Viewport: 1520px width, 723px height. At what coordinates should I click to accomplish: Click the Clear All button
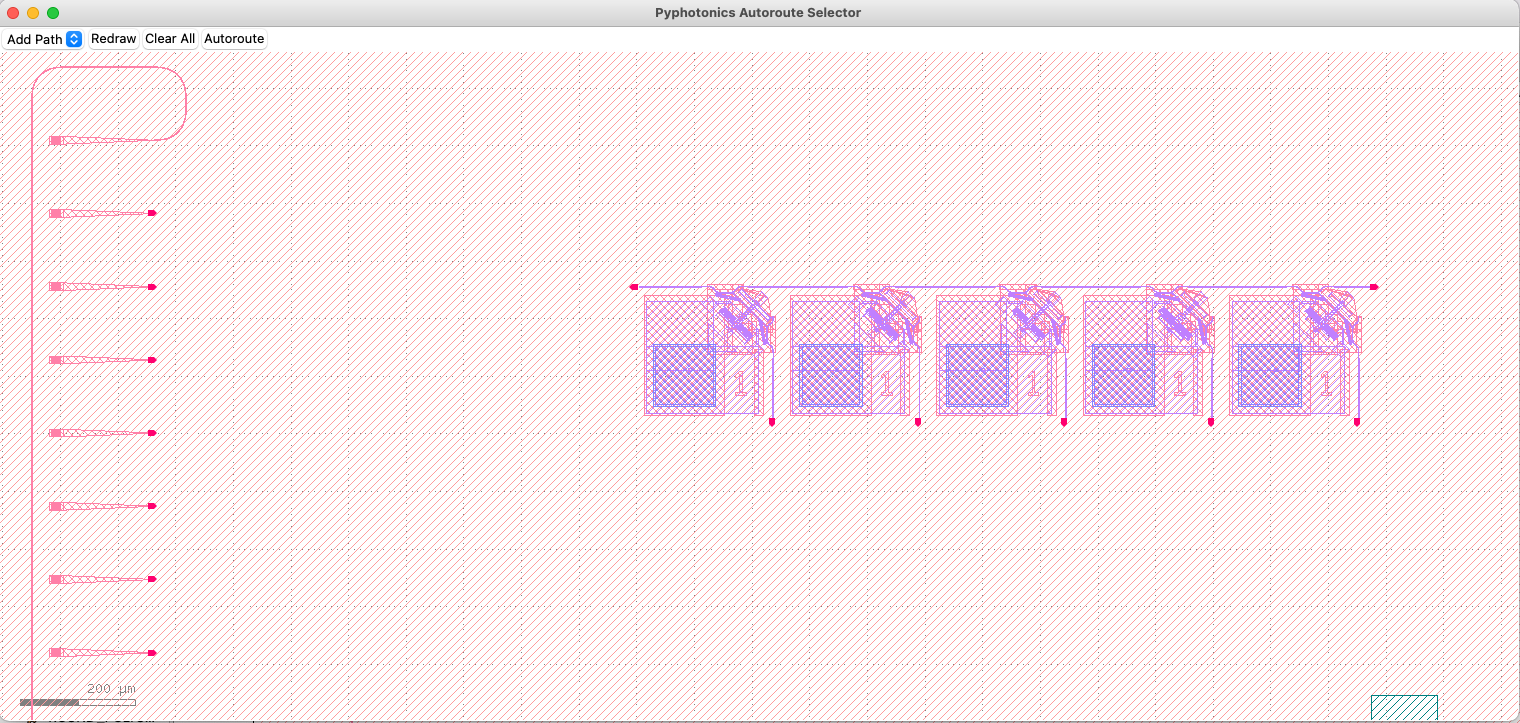[170, 39]
